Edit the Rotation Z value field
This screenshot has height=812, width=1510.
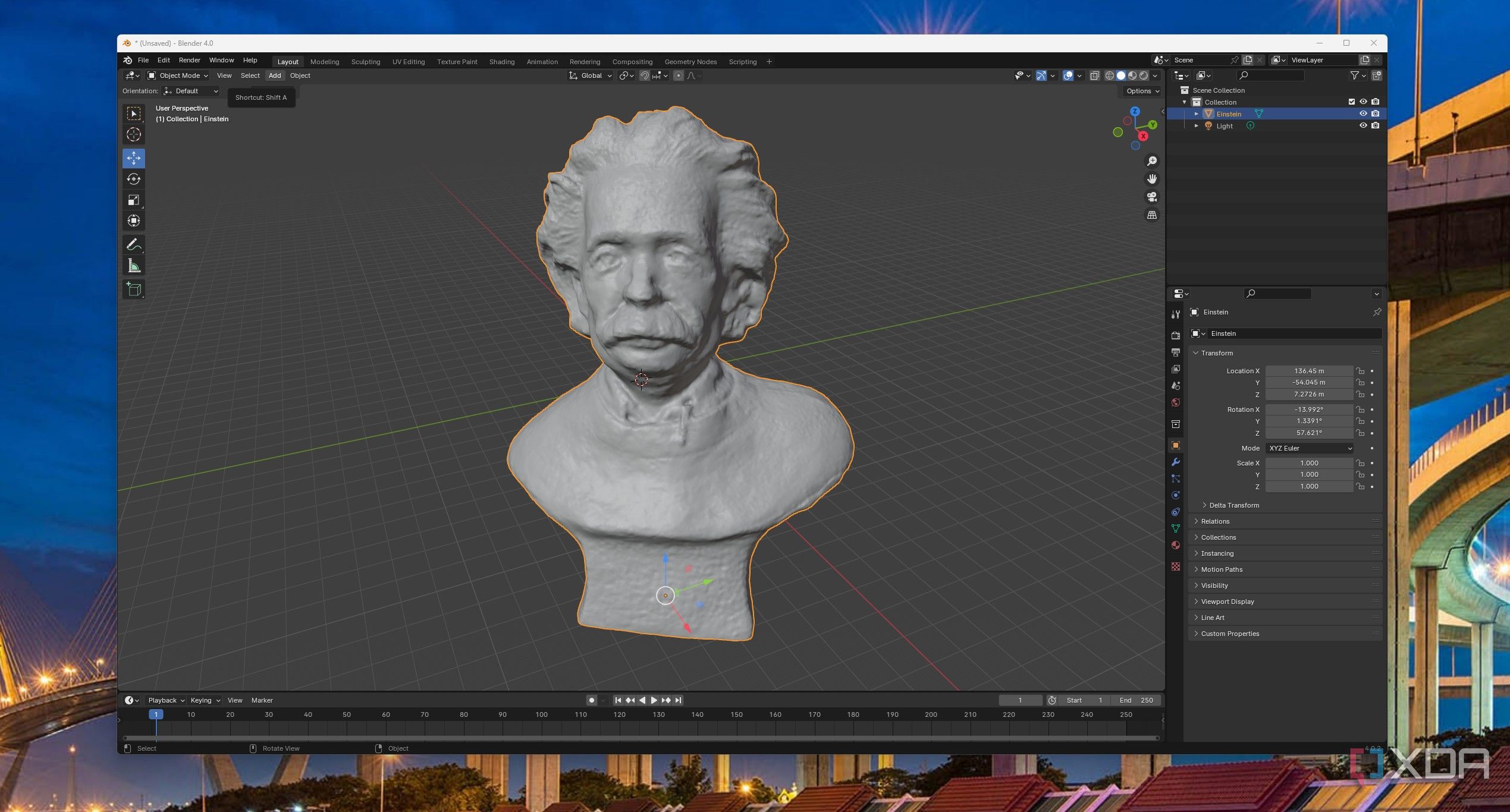1308,433
